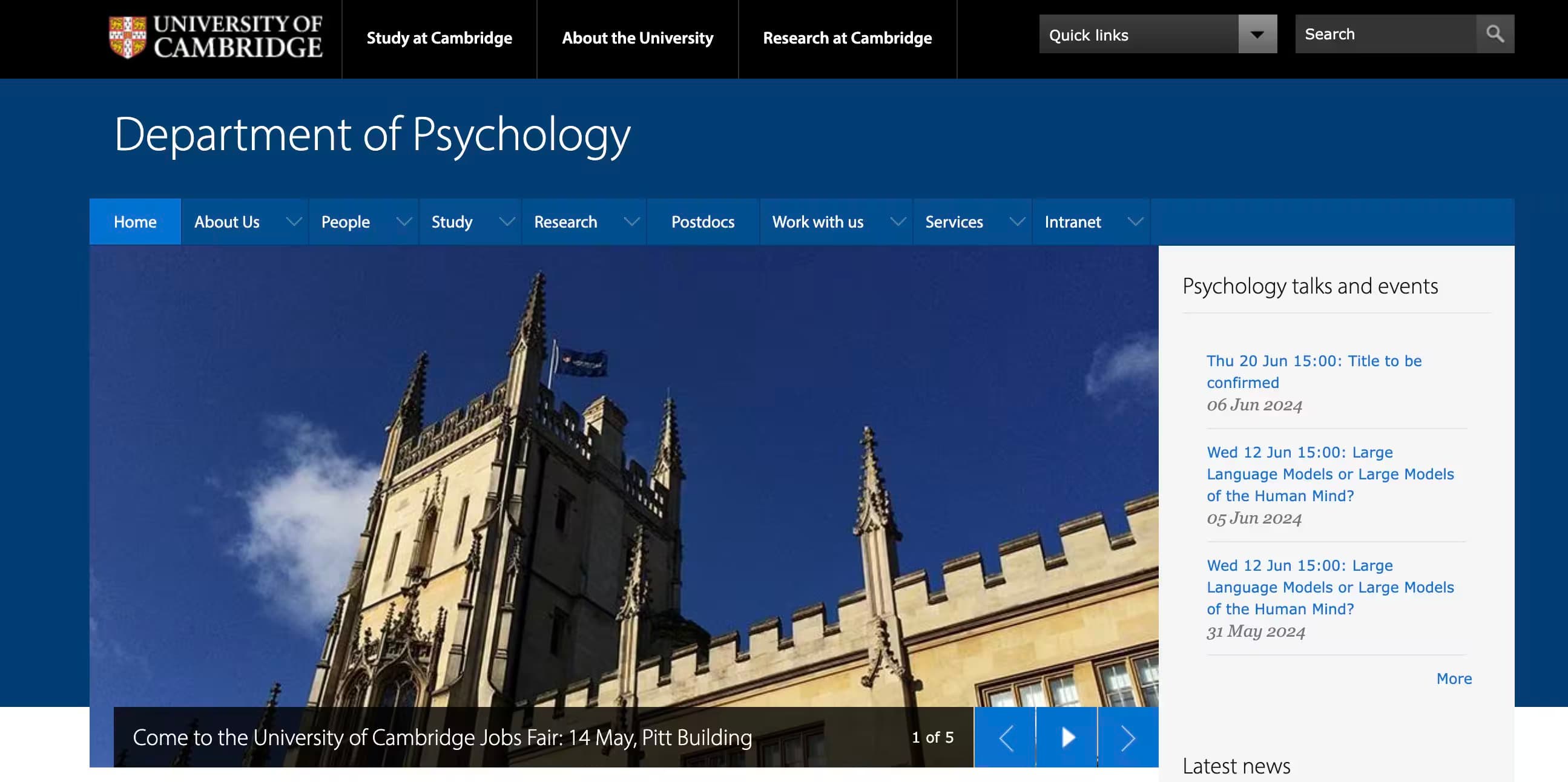Open the People menu item
Screen dimensions: 1568x782
click(345, 222)
